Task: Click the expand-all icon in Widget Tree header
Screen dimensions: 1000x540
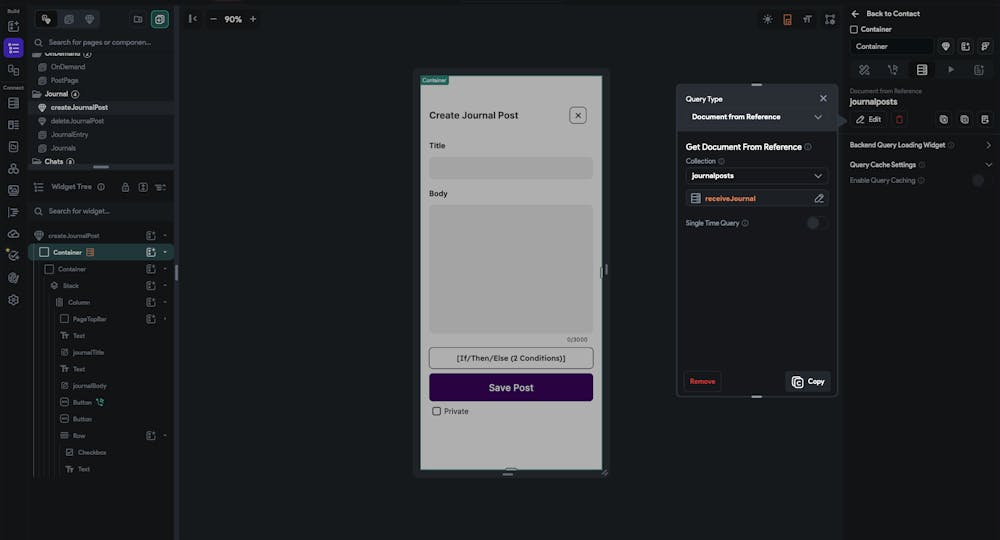Action: tap(143, 187)
